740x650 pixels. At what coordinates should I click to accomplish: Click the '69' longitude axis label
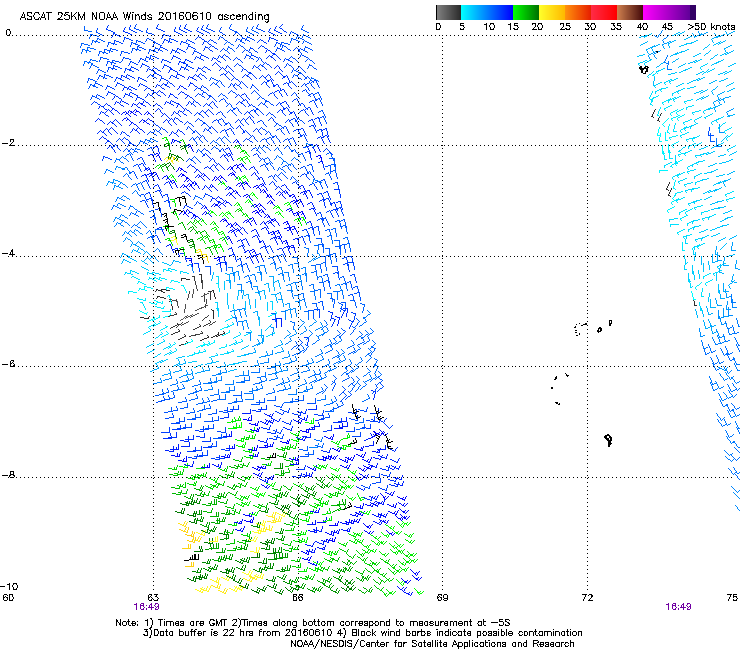tap(442, 598)
